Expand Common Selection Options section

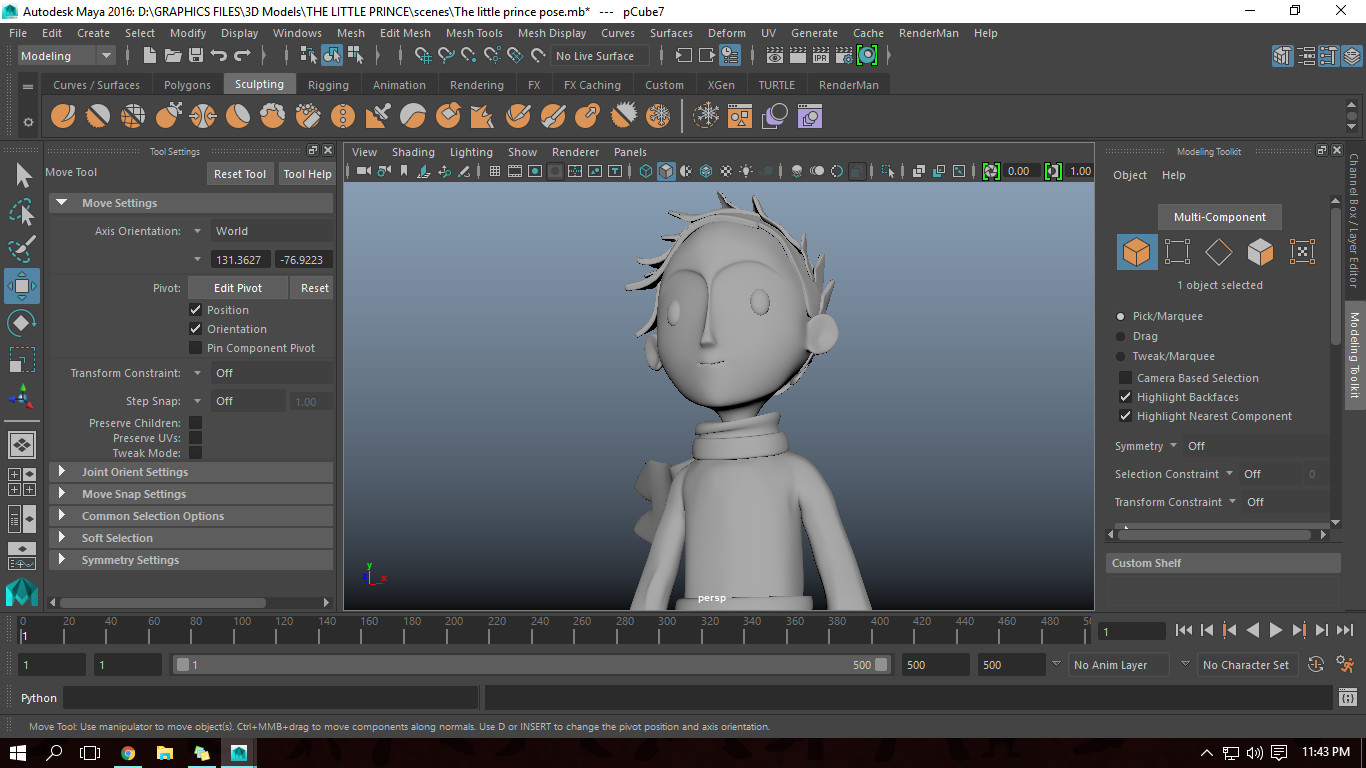(191, 516)
